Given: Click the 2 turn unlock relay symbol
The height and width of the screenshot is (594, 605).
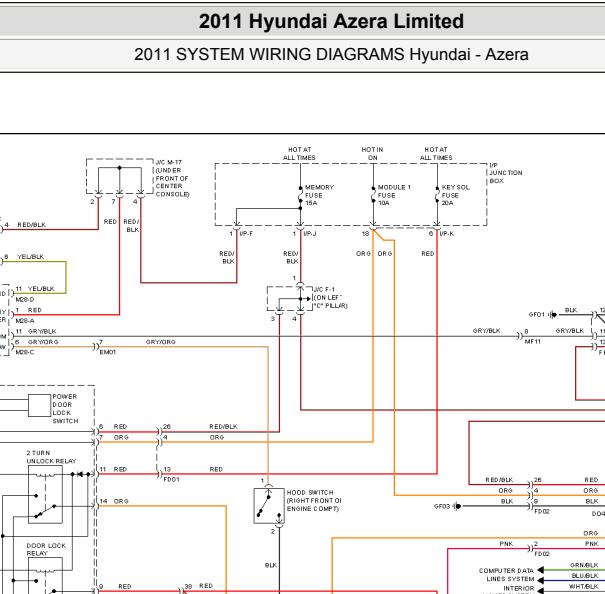Looking at the screenshot, I should pyautogui.click(x=45, y=494).
